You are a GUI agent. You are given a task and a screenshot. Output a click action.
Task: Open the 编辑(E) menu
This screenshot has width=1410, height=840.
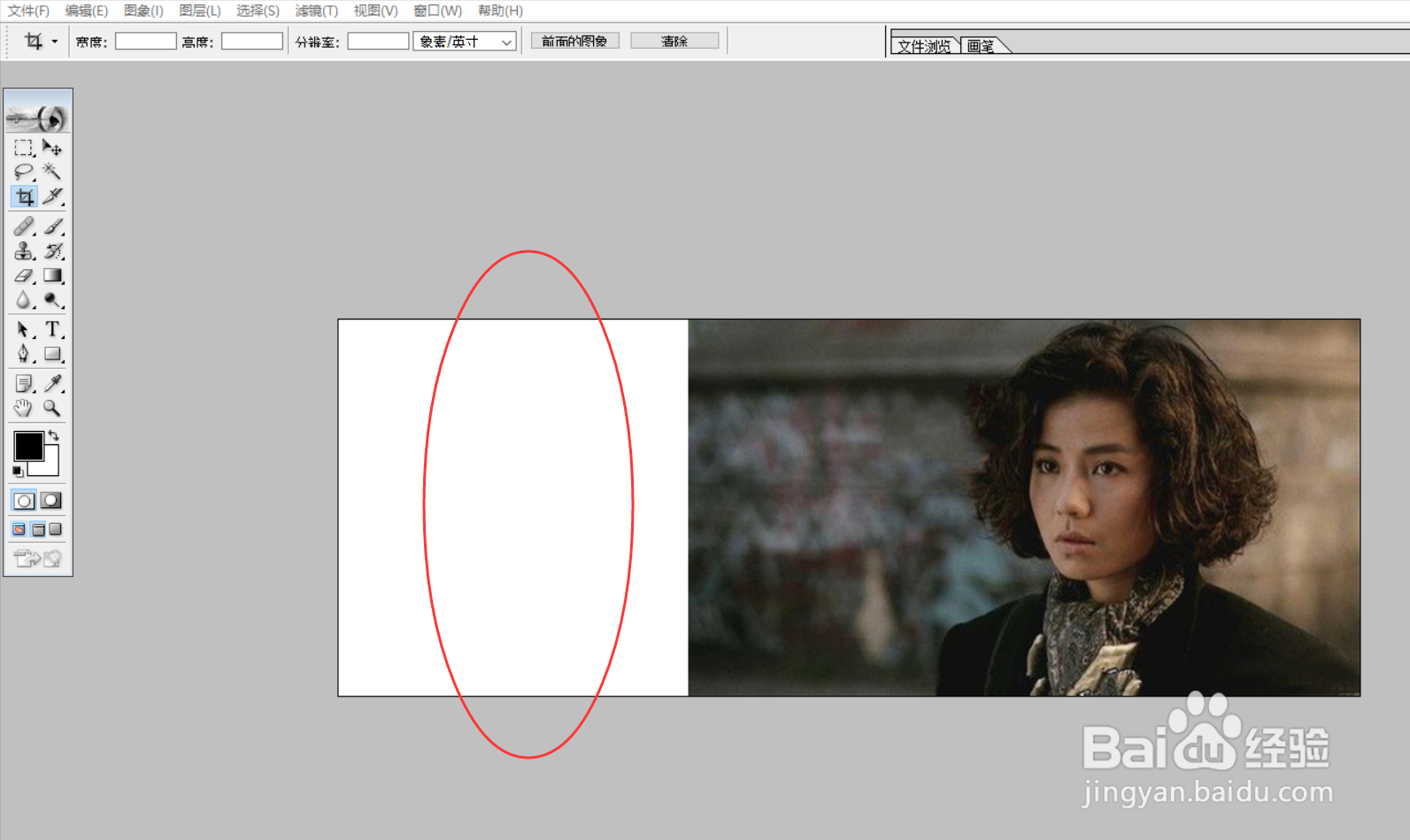[x=86, y=11]
